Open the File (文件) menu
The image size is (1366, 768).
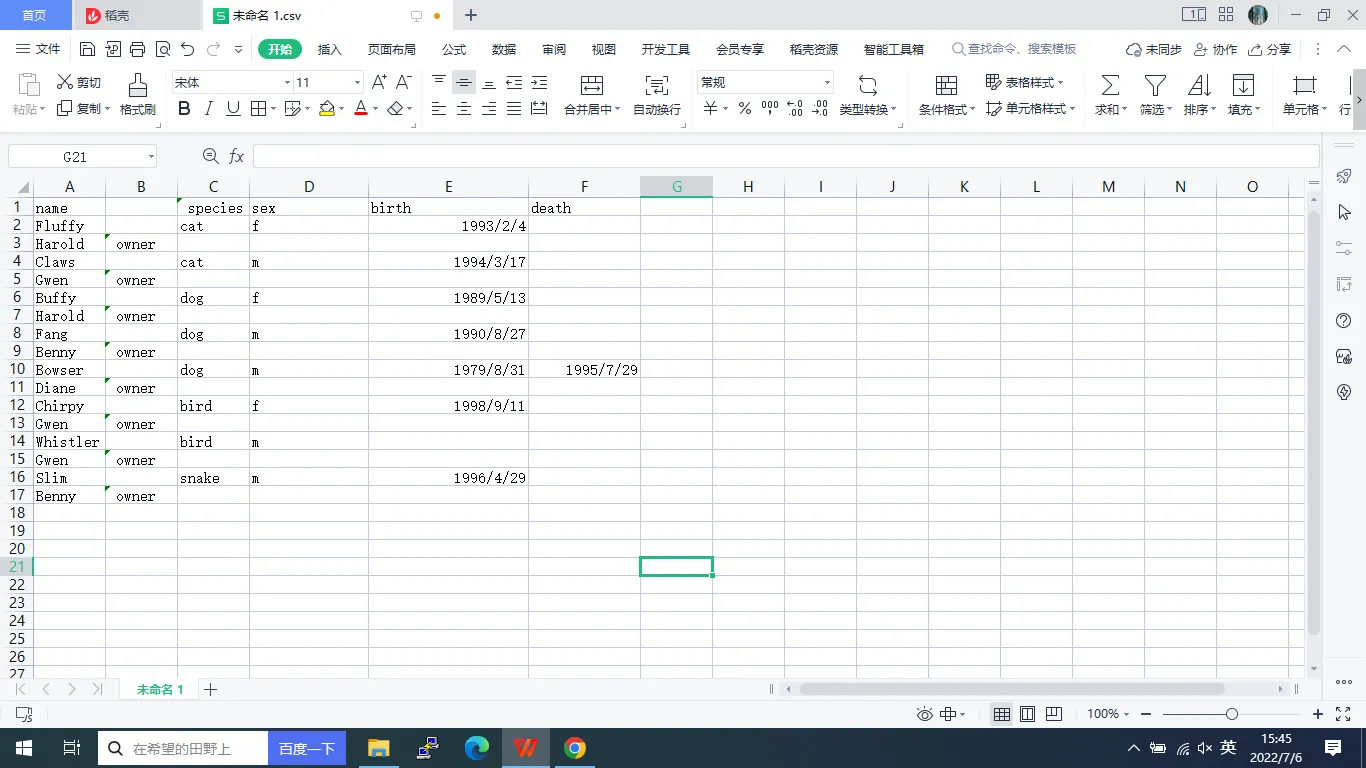38,49
